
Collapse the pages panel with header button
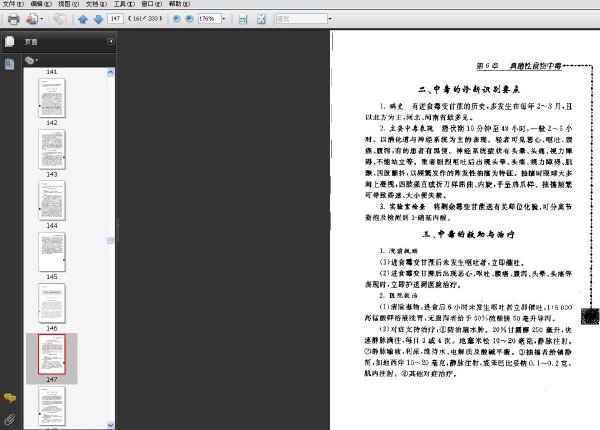111,41
